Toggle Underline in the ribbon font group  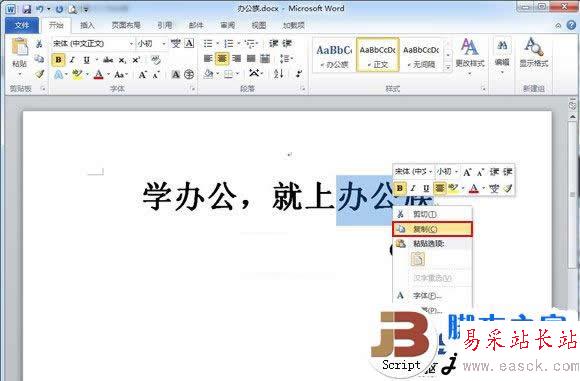(86, 60)
